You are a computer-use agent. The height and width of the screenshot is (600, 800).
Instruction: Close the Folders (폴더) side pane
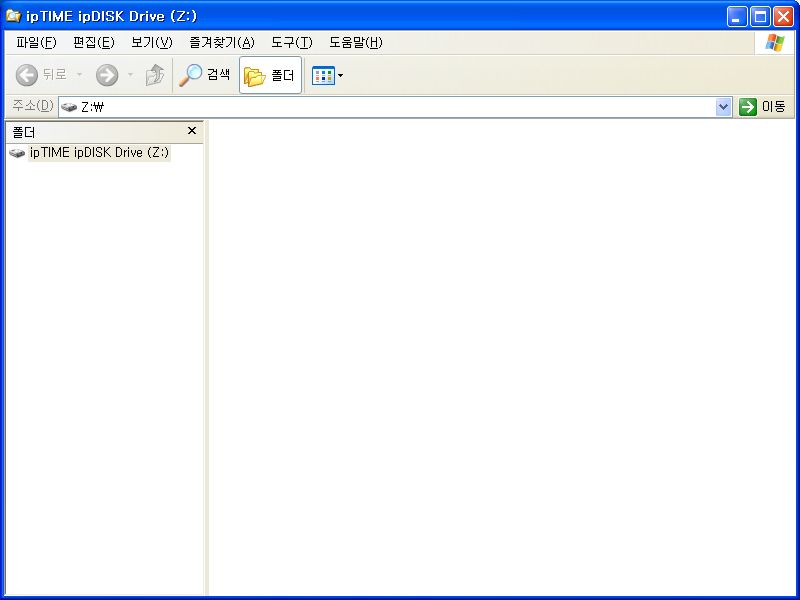[192, 131]
